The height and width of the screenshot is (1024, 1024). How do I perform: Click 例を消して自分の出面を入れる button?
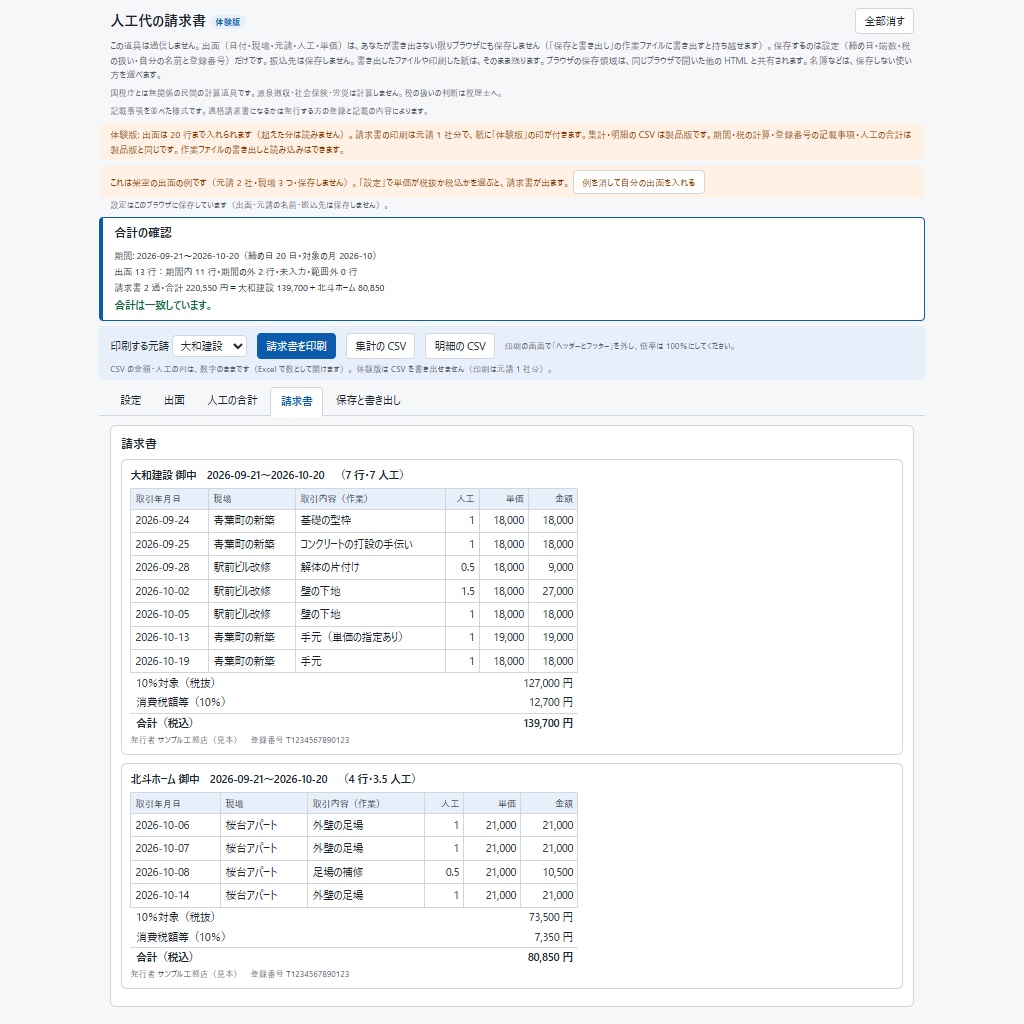(x=639, y=182)
